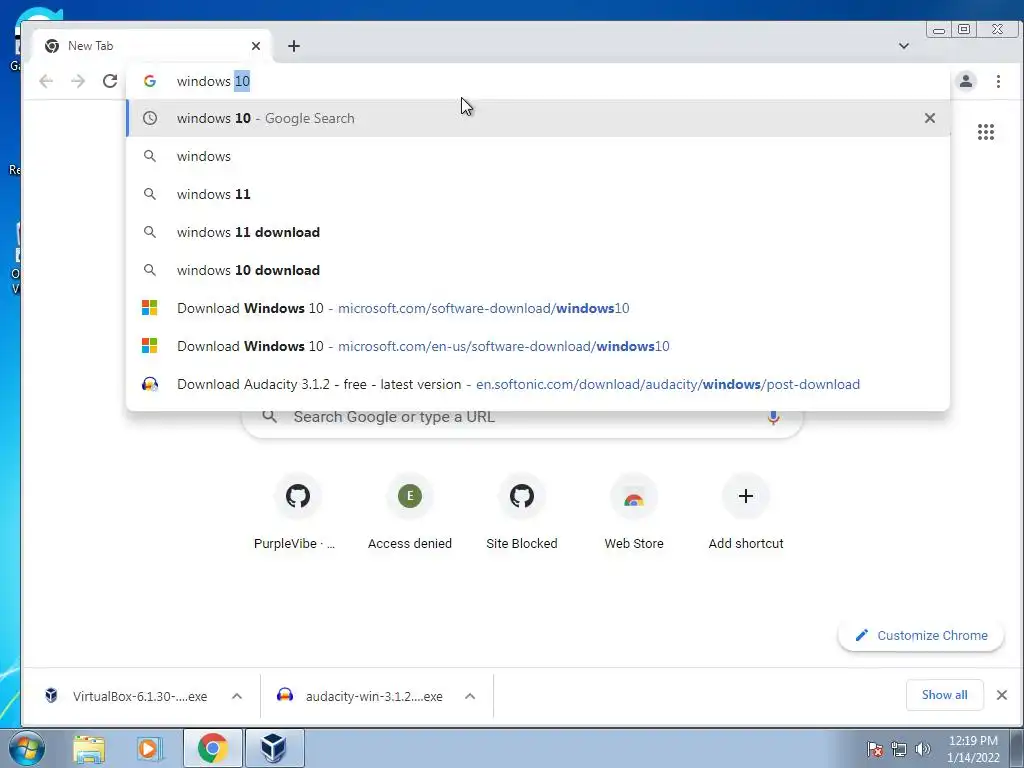1024x768 pixels.
Task: Click the address bar containing 'windows 10'
Action: coord(538,81)
